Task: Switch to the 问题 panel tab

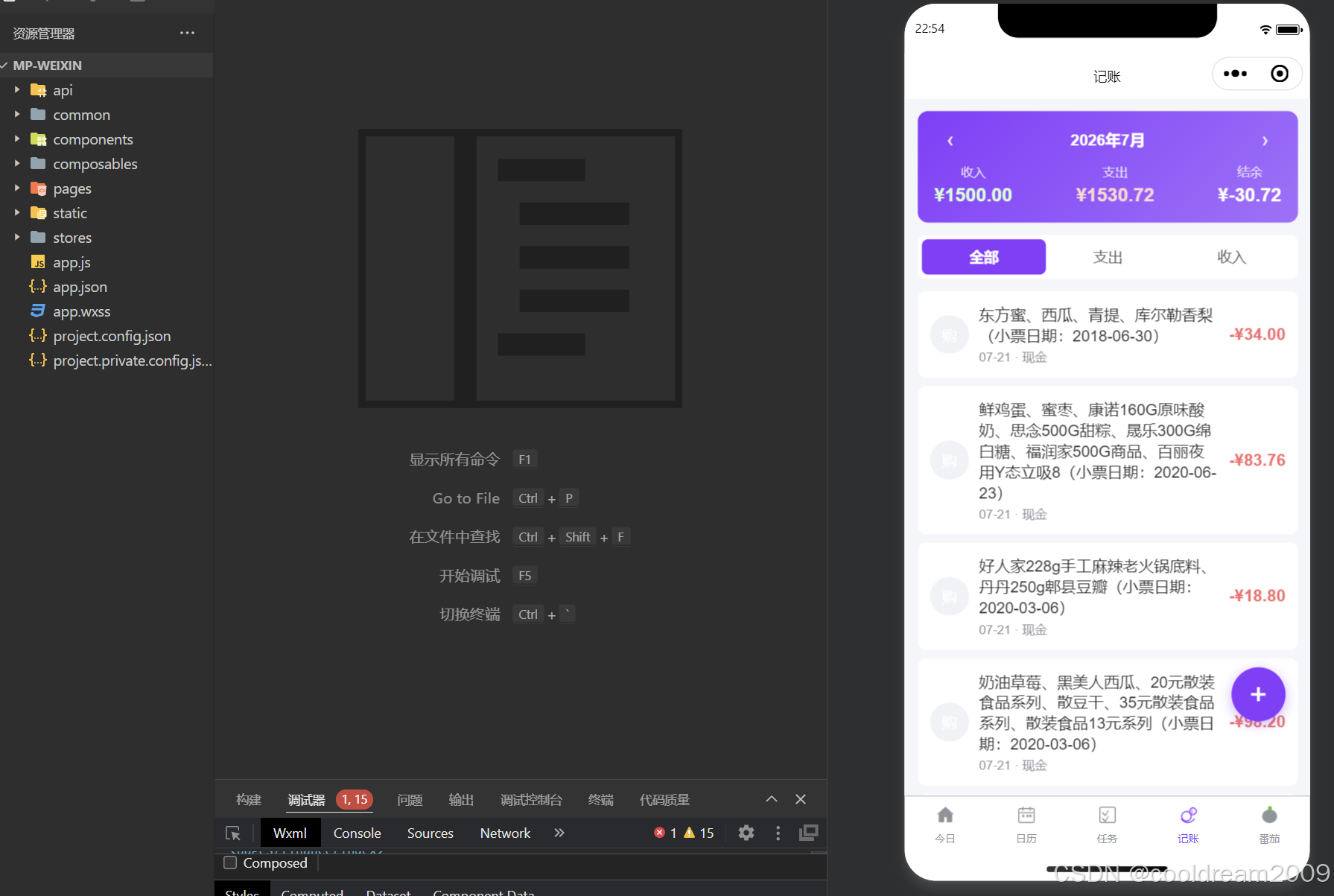Action: [410, 800]
